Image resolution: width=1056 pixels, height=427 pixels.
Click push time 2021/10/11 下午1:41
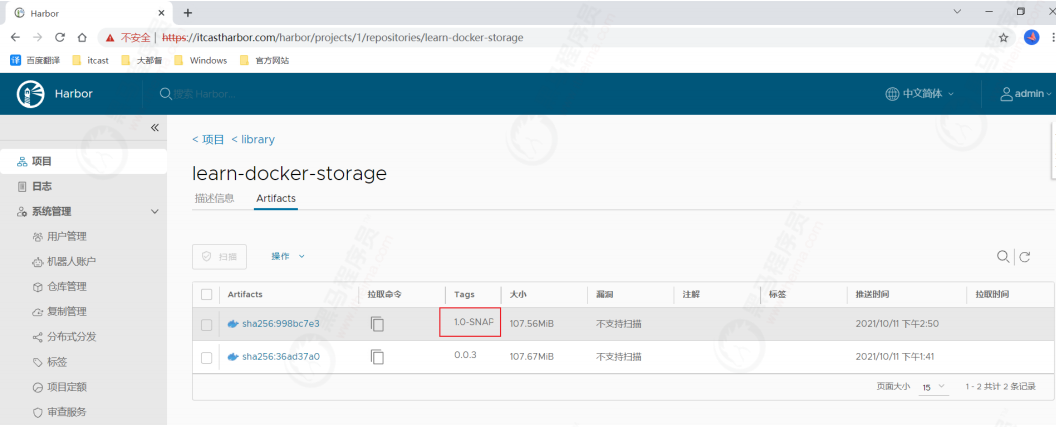(x=896, y=356)
